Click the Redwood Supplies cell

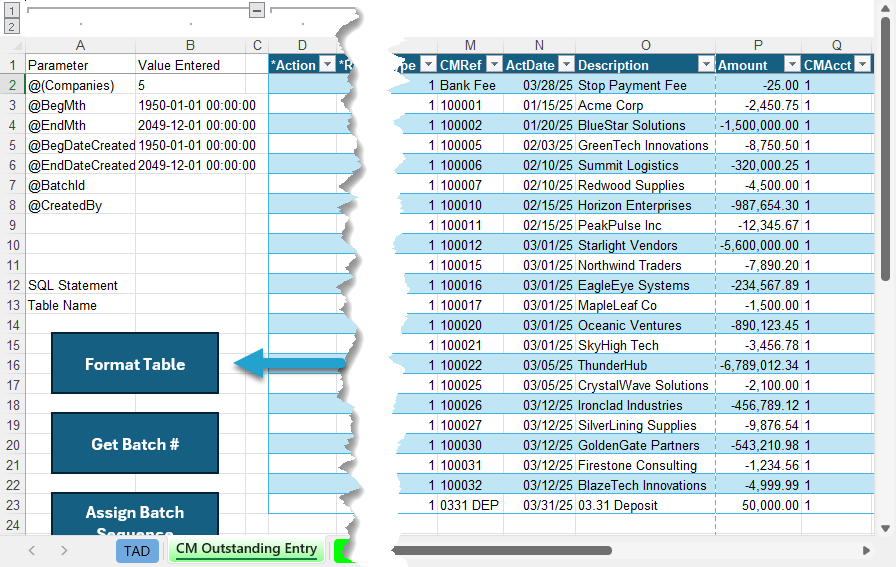tap(645, 185)
